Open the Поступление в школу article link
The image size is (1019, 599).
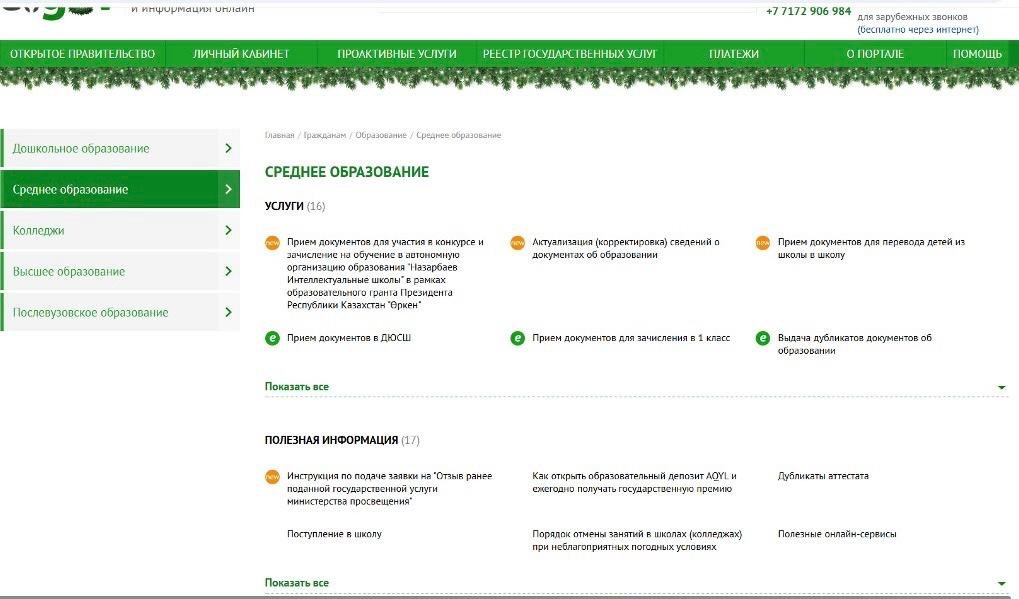(x=334, y=534)
